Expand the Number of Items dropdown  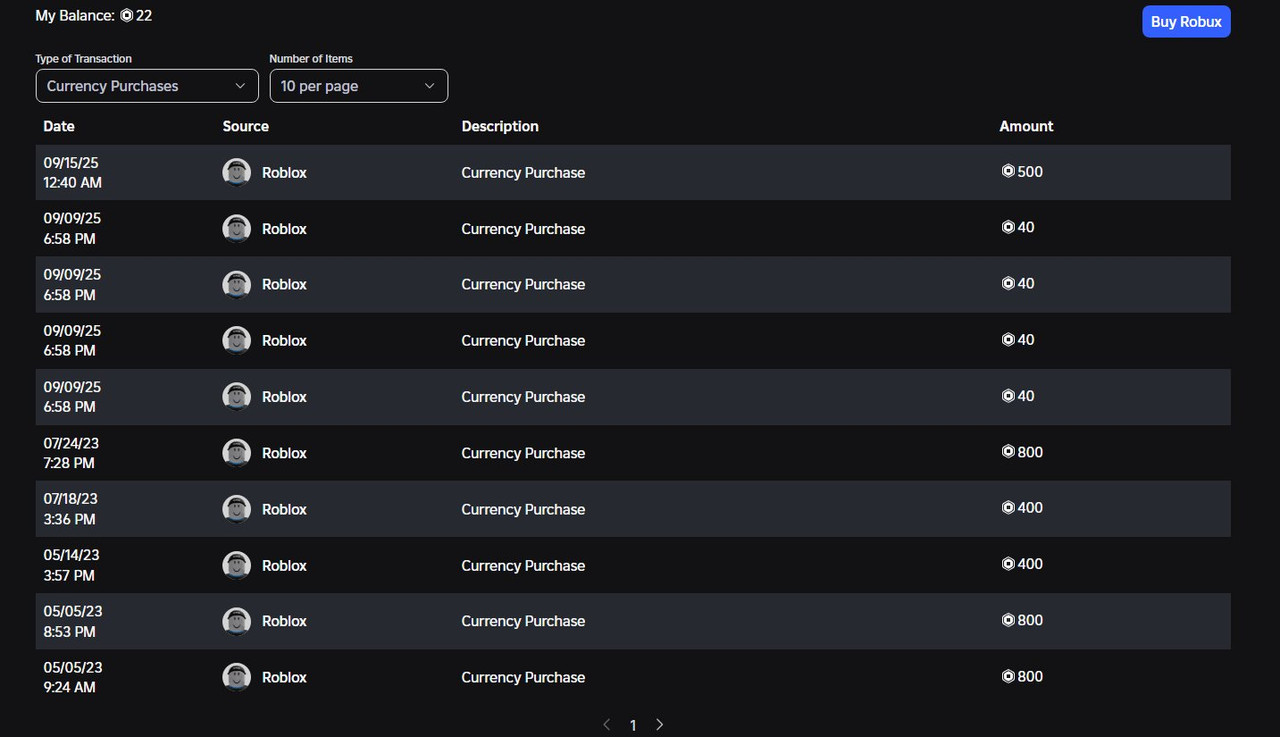pos(359,86)
